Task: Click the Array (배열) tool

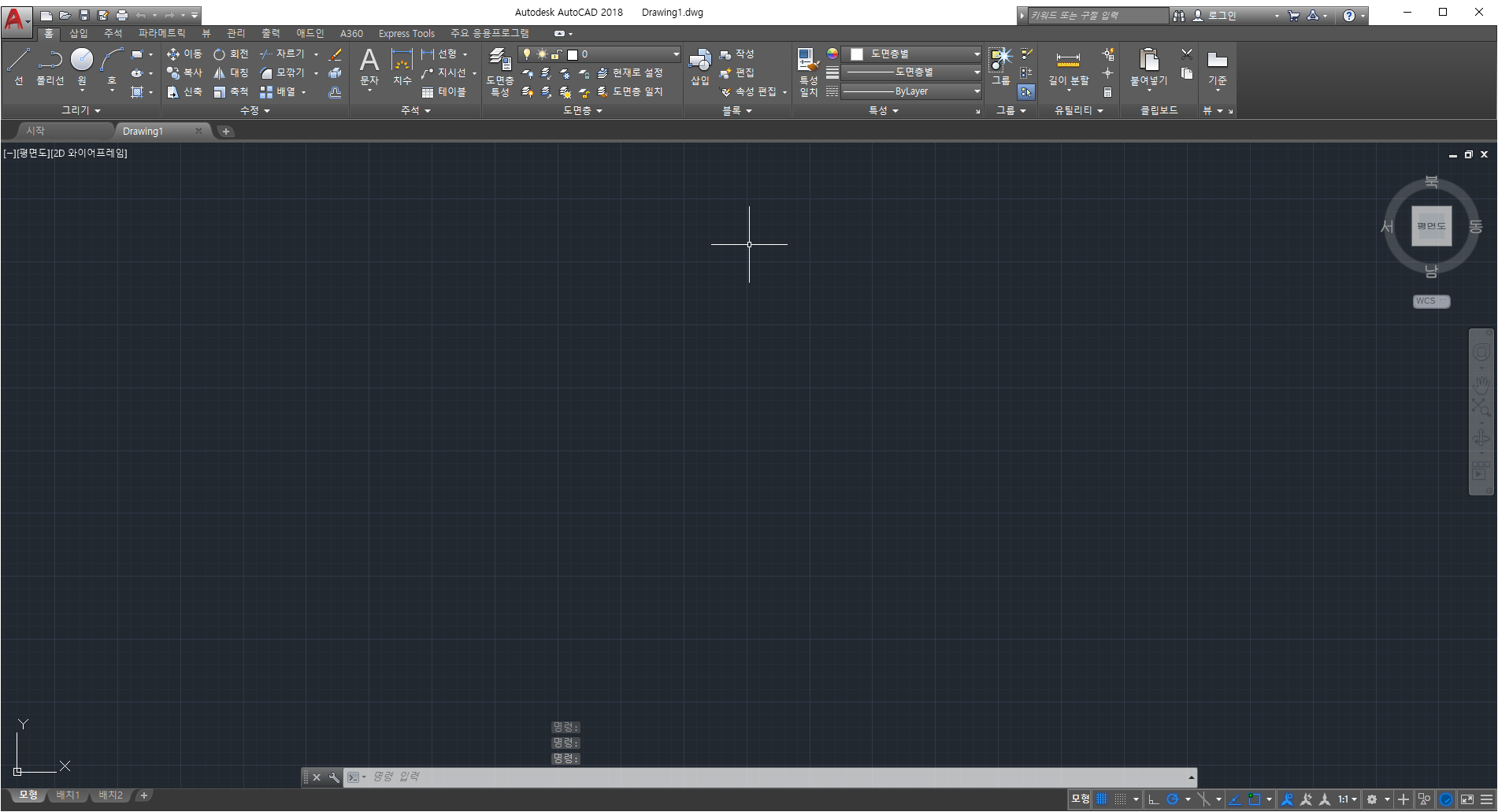Action: [278, 92]
